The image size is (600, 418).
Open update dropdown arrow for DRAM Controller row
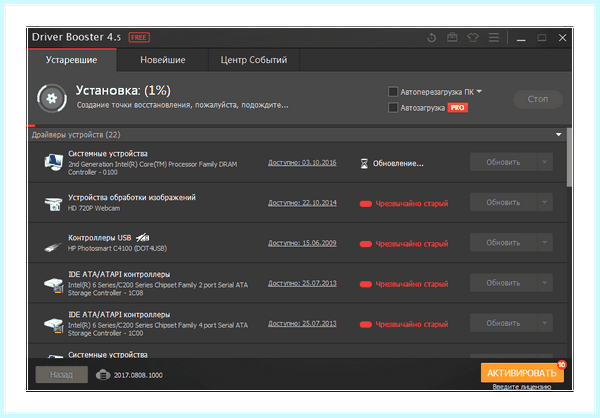click(x=545, y=162)
